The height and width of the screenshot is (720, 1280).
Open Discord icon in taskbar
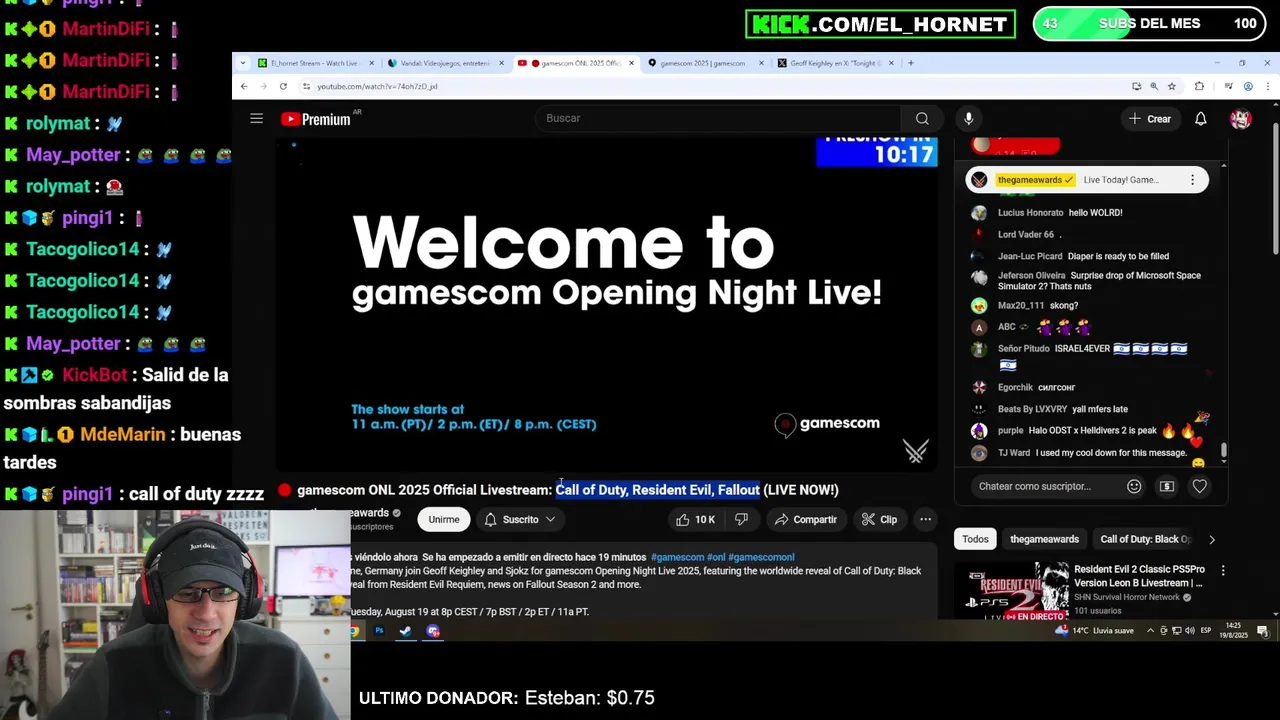point(433,631)
